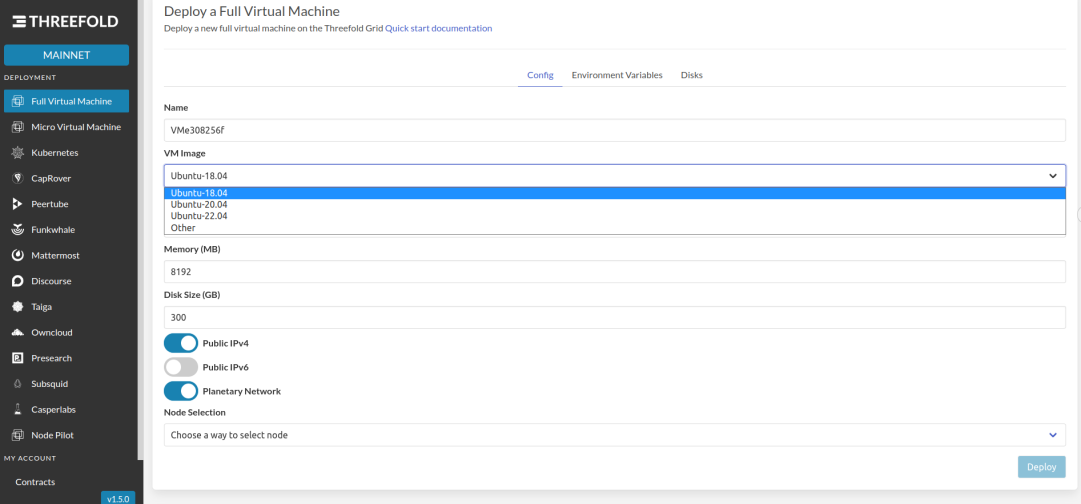The height and width of the screenshot is (504, 1081).
Task: Enable the Public IPv6 toggle
Action: point(181,367)
